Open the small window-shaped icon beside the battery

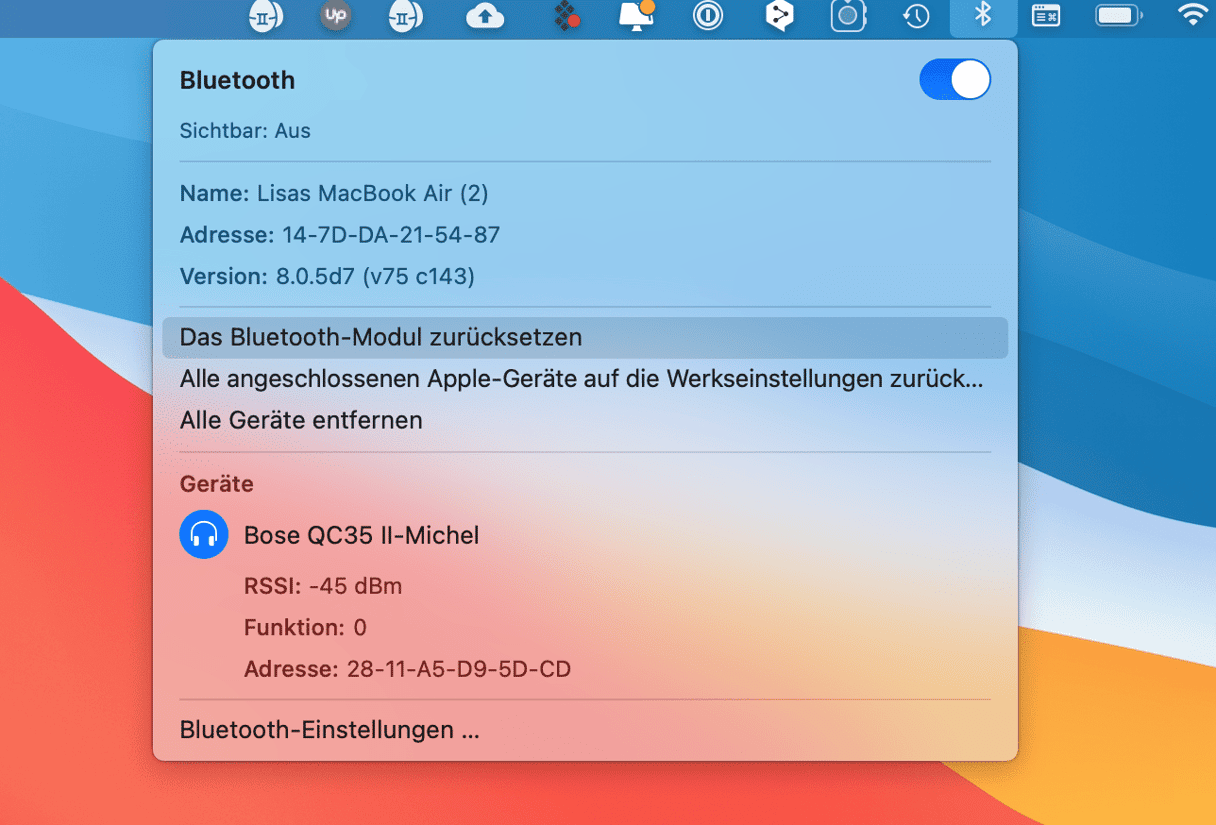tap(1046, 16)
